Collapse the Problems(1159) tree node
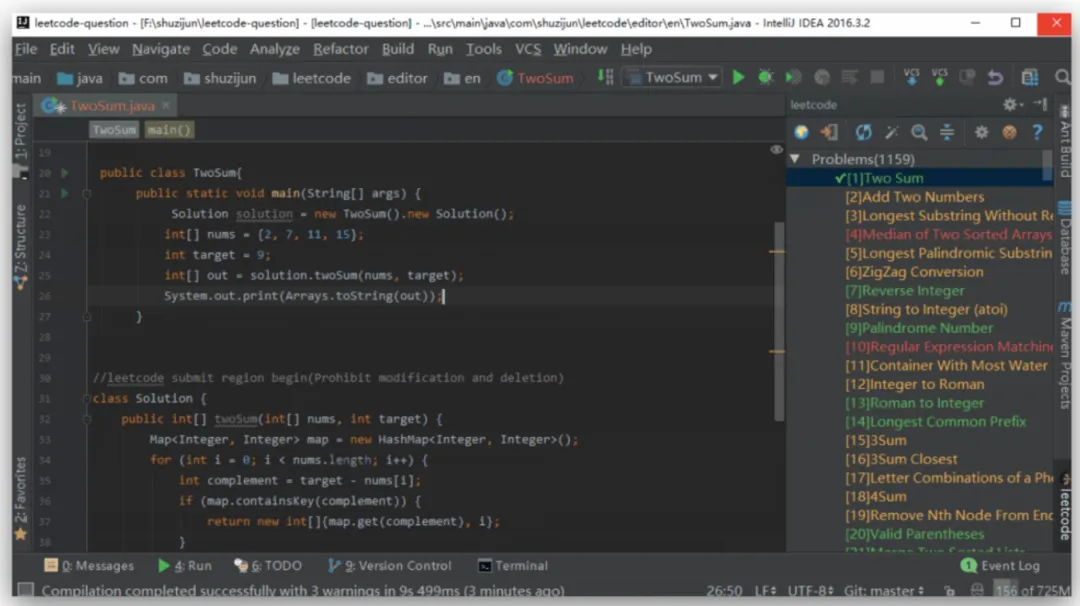The image size is (1080, 606). [x=795, y=159]
